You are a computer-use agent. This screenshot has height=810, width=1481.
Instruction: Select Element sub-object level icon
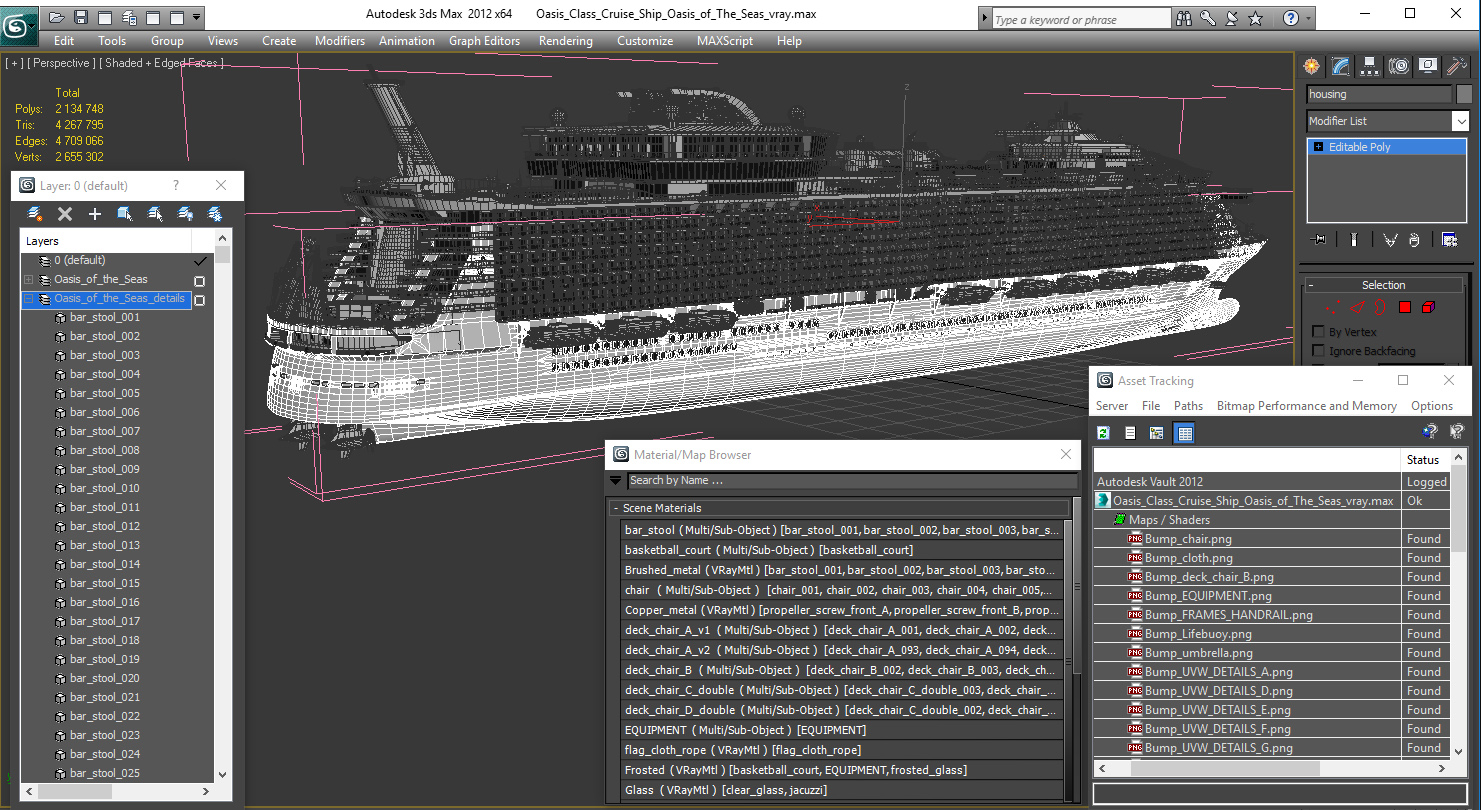(1428, 308)
